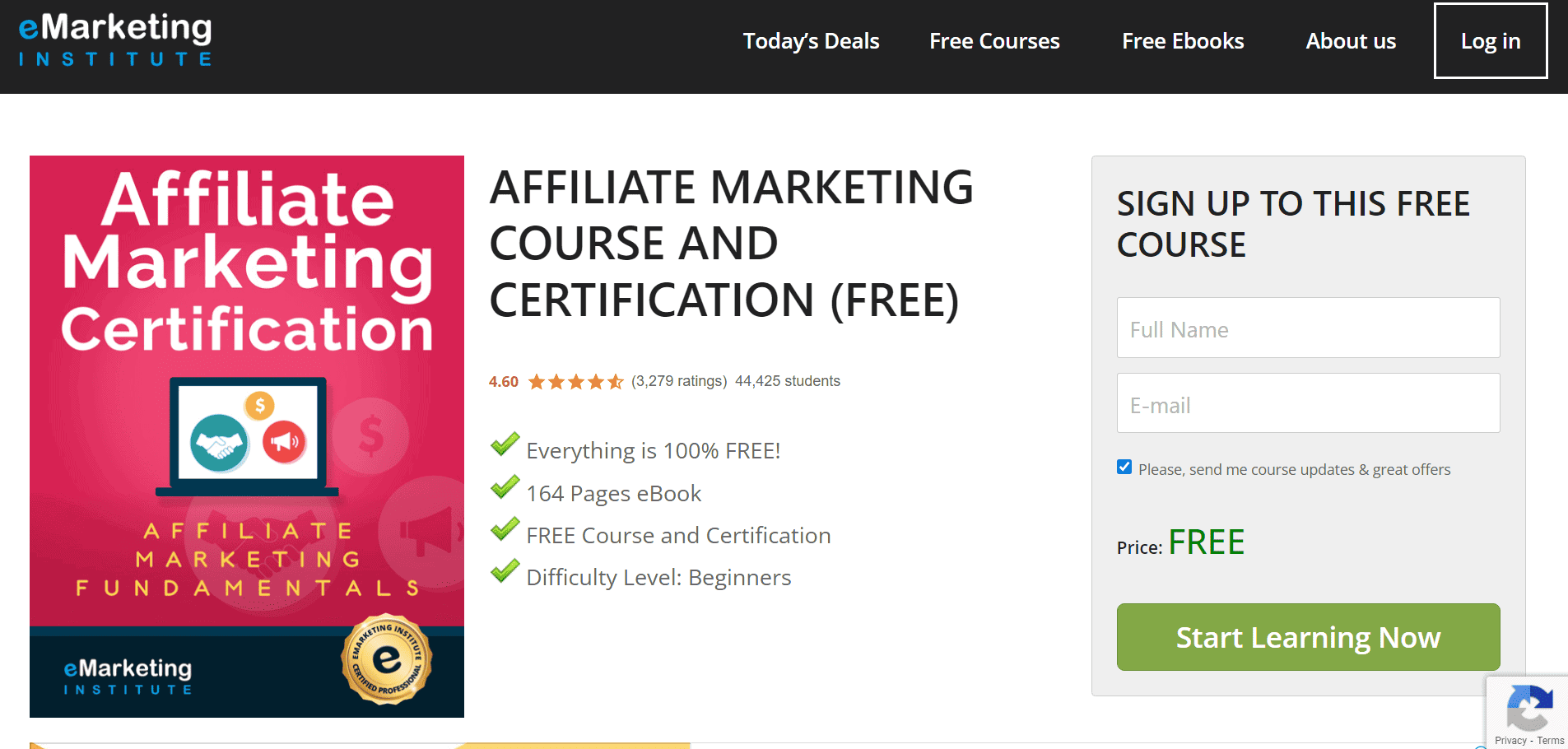The width and height of the screenshot is (1568, 749).
Task: Select Today's Deals in the navigation
Action: pos(811,40)
